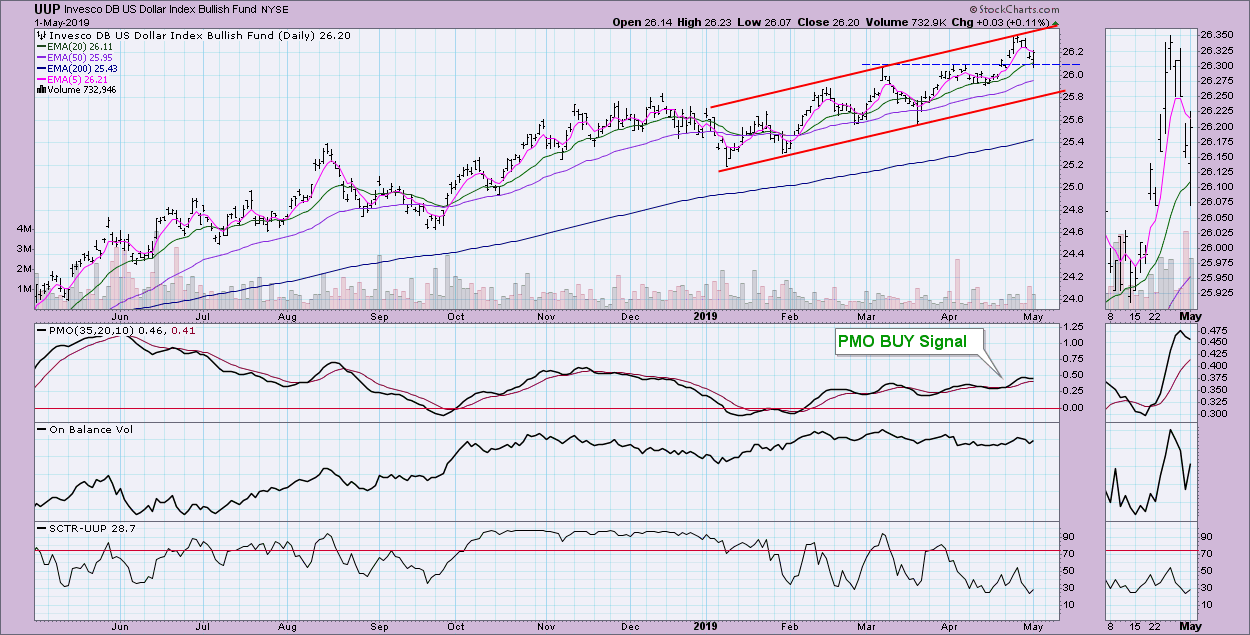Click the EMA(5) 26.21 legend entry

pos(76,78)
